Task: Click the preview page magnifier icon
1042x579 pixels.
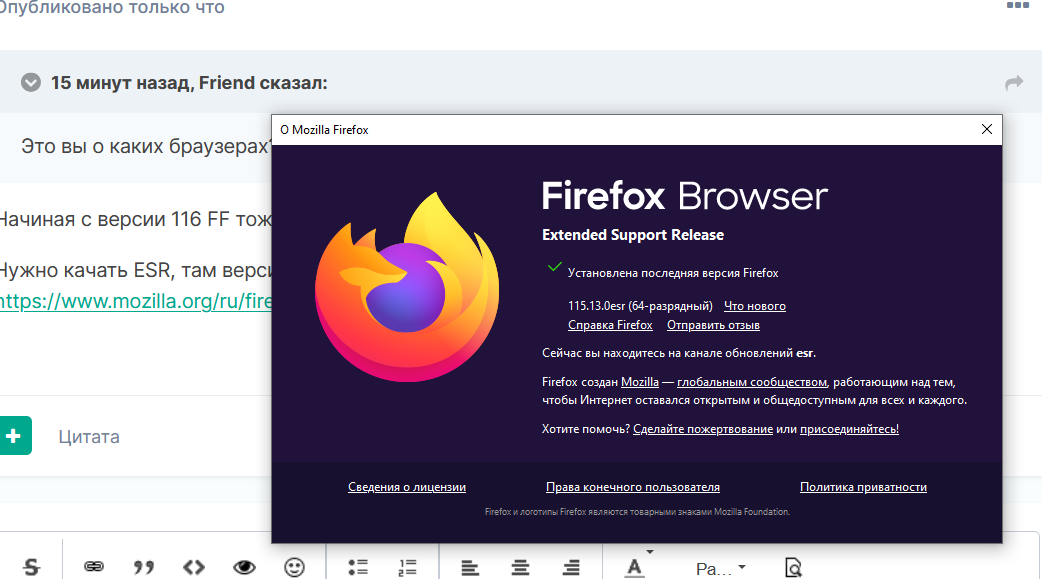Action: (x=793, y=568)
